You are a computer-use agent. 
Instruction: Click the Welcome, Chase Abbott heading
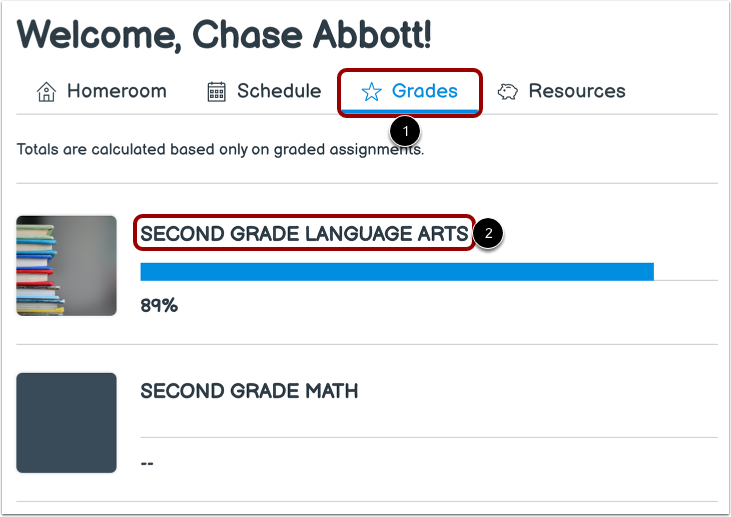click(225, 36)
